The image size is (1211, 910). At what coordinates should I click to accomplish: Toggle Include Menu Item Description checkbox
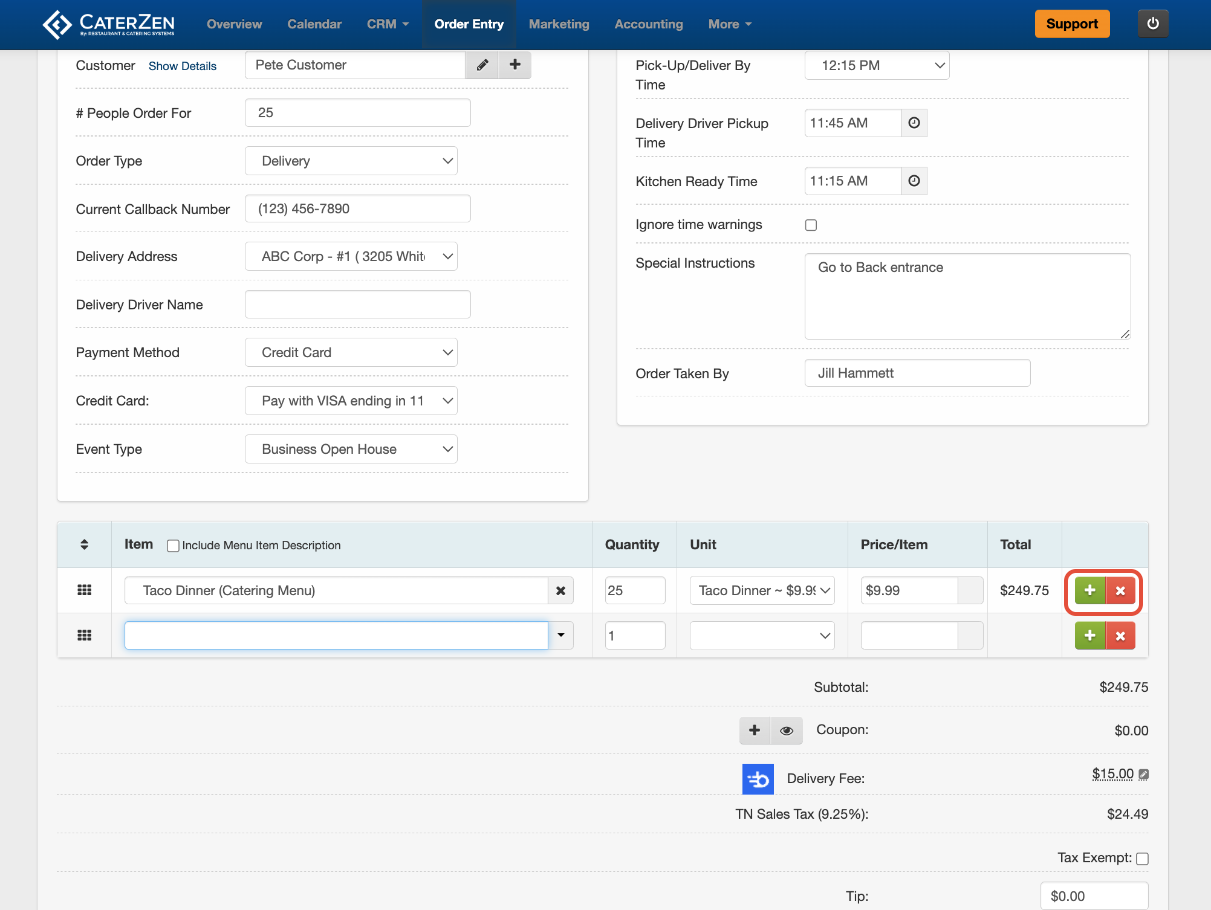click(173, 546)
